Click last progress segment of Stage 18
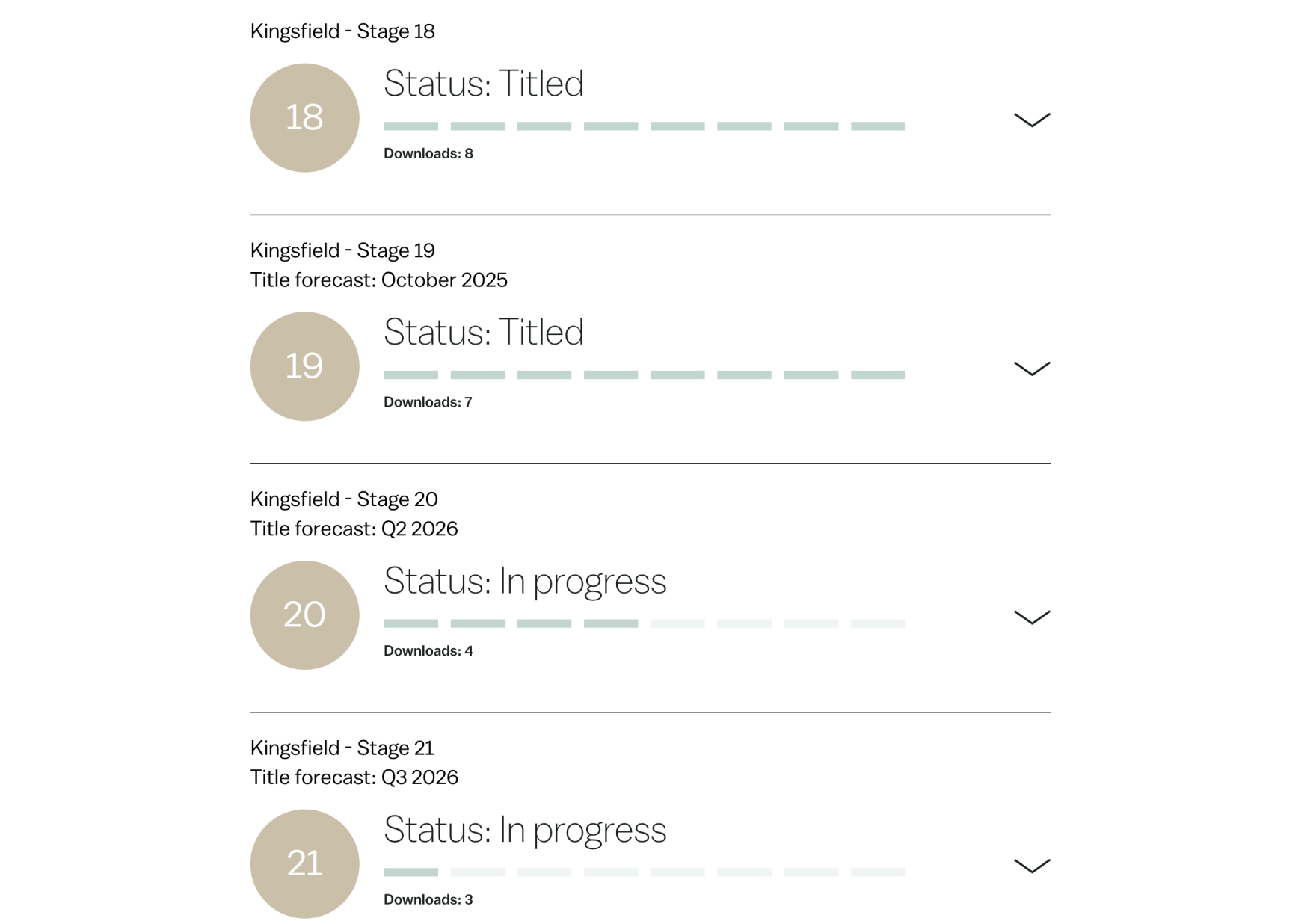This screenshot has height=924, width=1313. 877,126
